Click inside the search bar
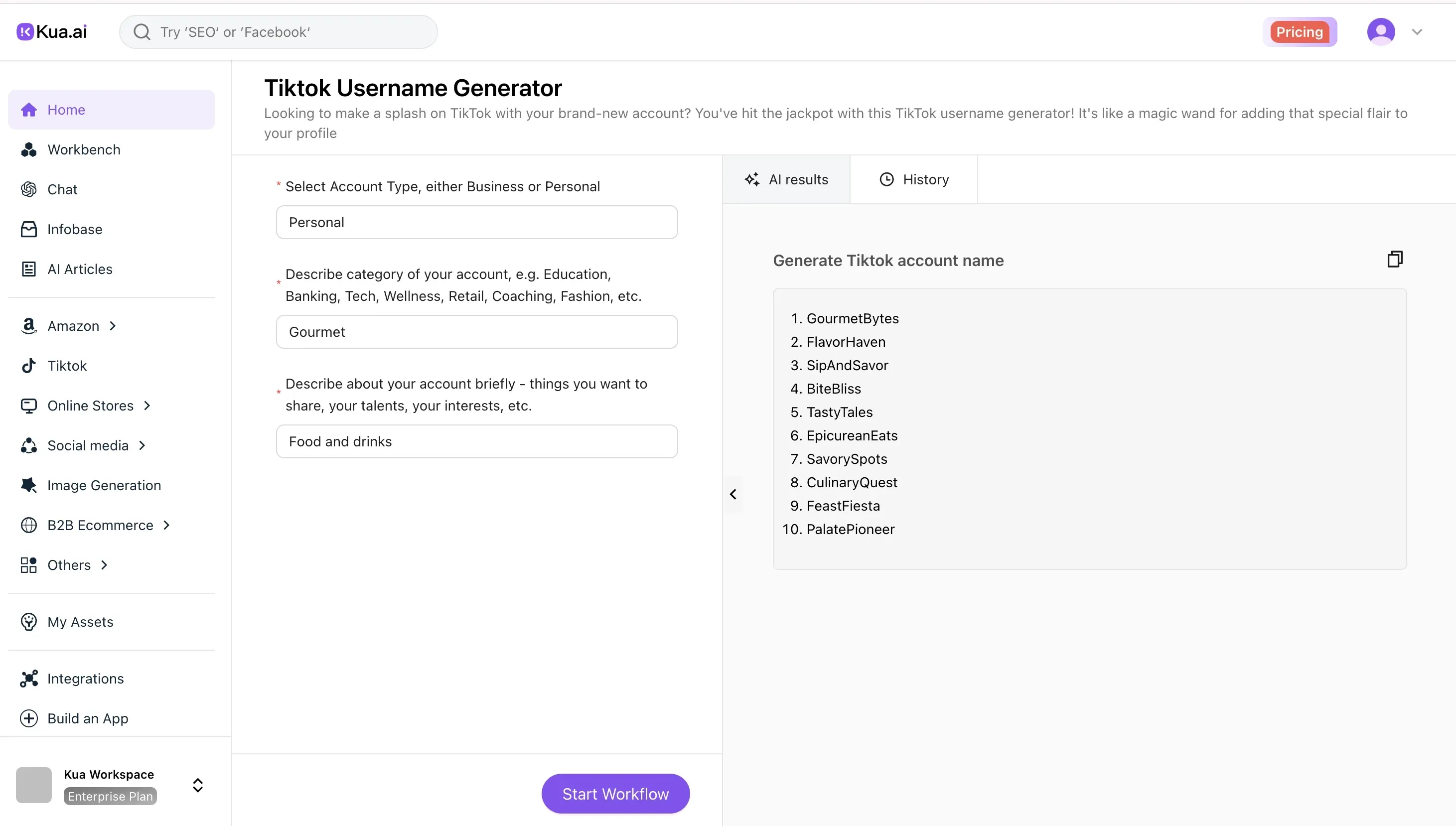This screenshot has height=826, width=1456. 278,31
